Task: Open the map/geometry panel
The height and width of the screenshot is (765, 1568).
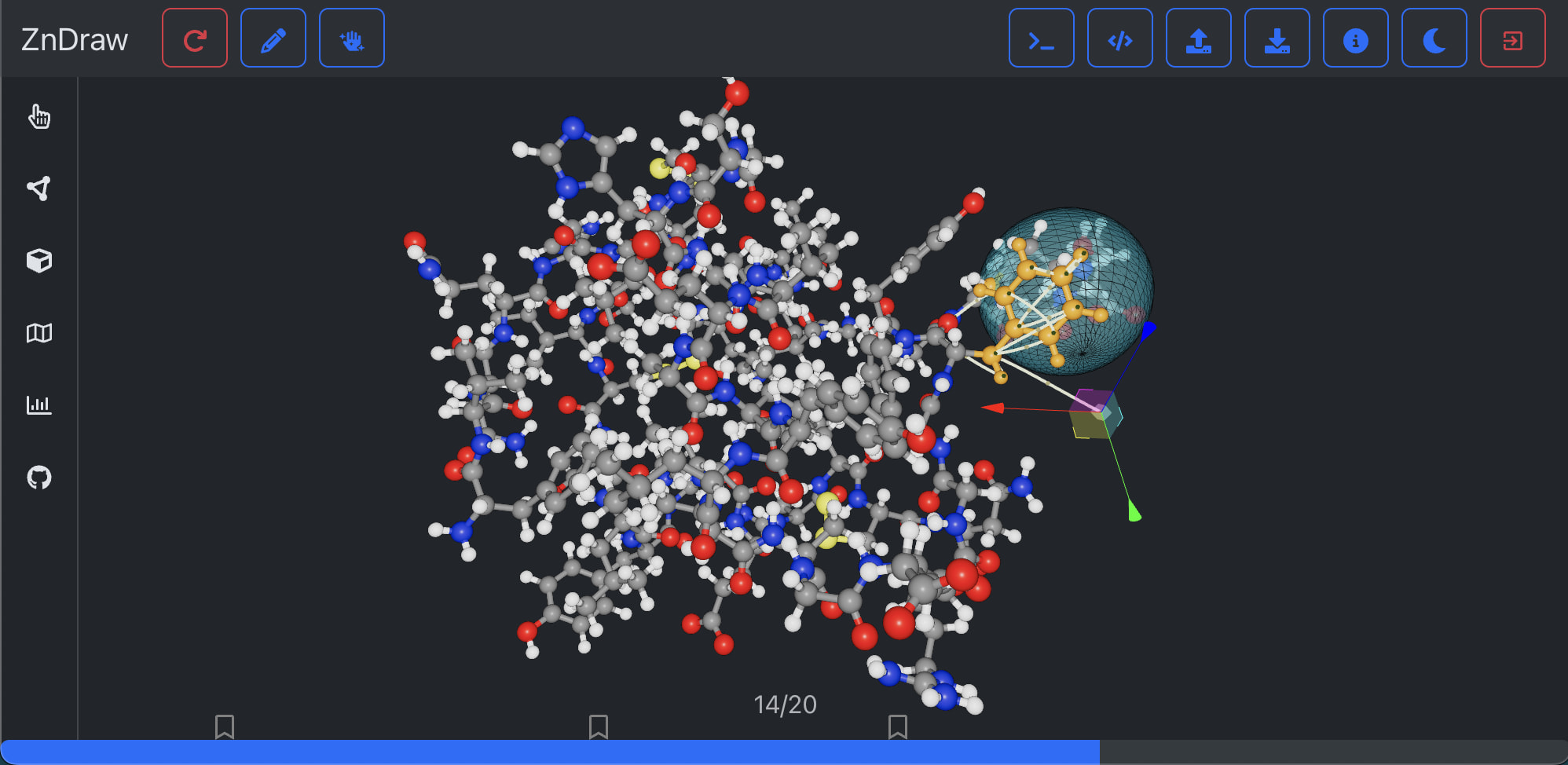Action: (40, 333)
